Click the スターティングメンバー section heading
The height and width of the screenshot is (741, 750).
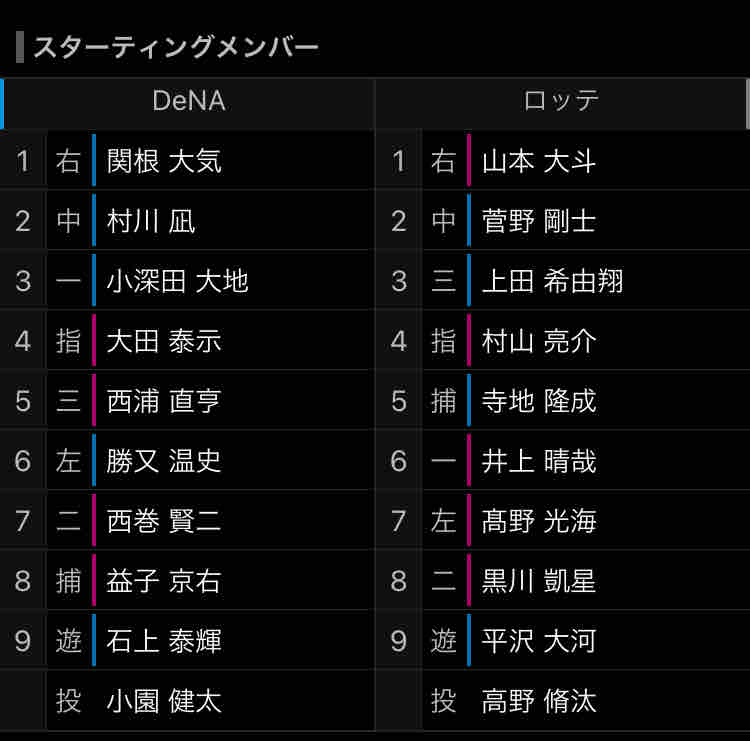[x=176, y=47]
